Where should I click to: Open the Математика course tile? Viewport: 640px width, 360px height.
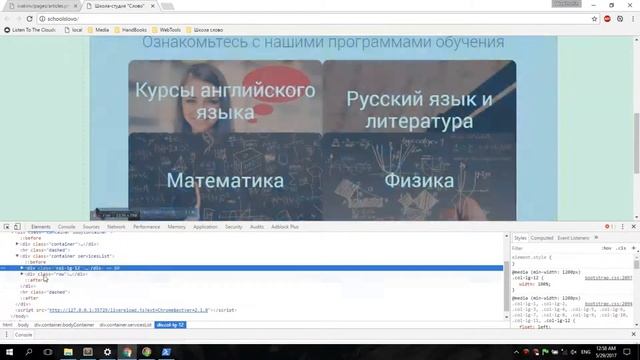pyautogui.click(x=225, y=177)
